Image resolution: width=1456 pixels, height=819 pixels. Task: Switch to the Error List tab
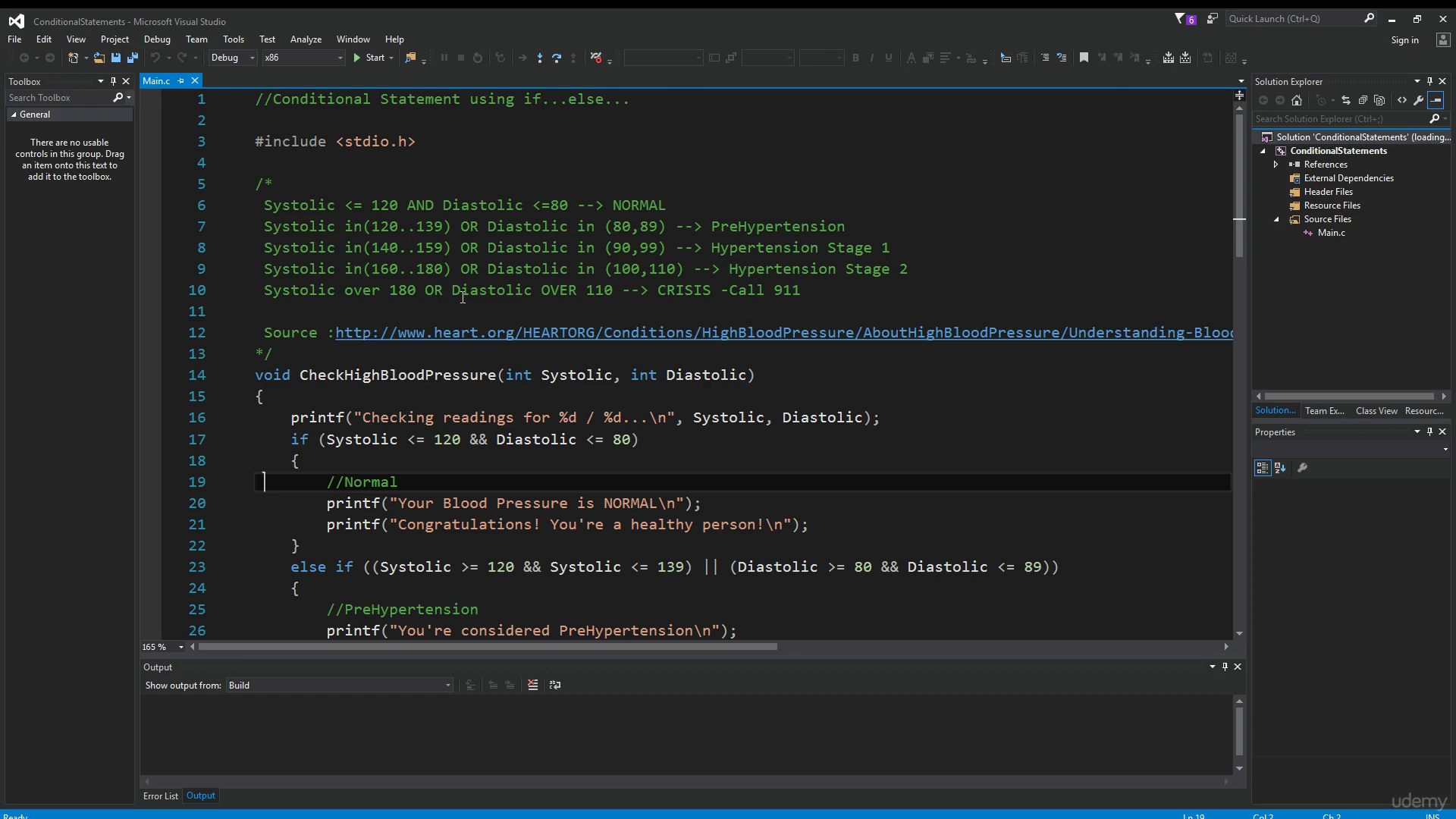[160, 795]
